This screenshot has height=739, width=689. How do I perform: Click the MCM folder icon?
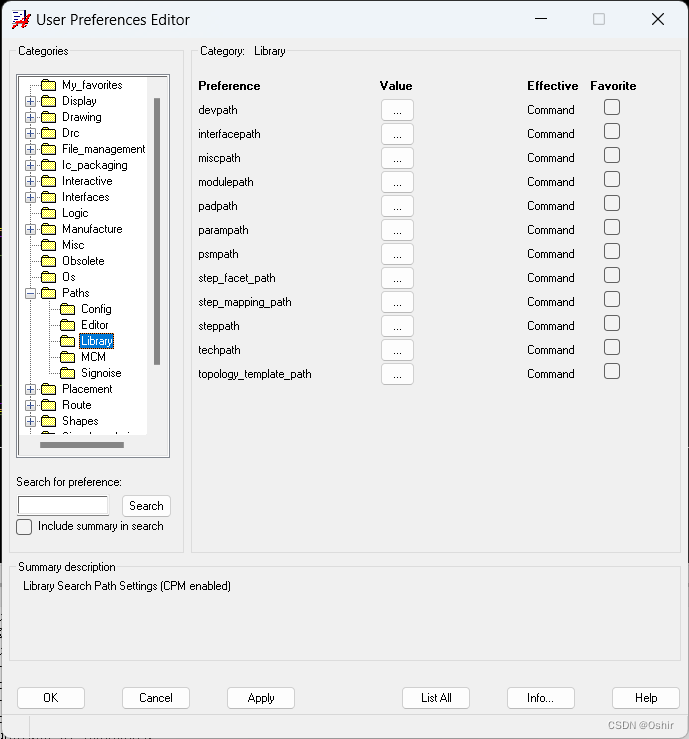68,357
